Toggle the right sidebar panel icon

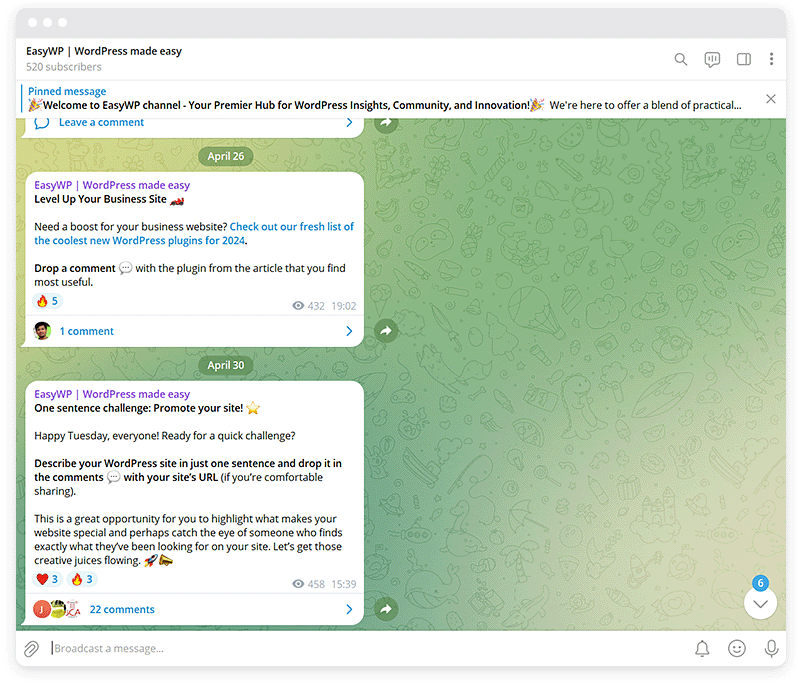click(744, 59)
